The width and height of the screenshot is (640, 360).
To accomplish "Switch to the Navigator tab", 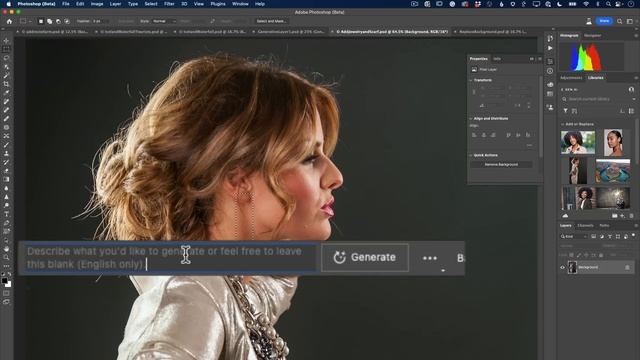I will click(x=592, y=36).
